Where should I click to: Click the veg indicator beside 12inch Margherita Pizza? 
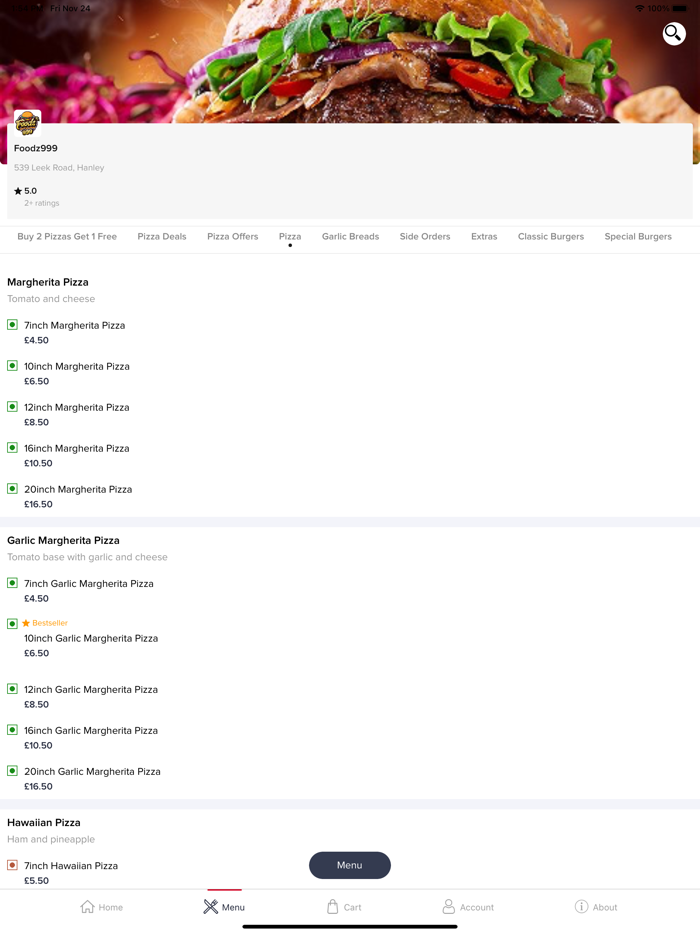point(12,407)
